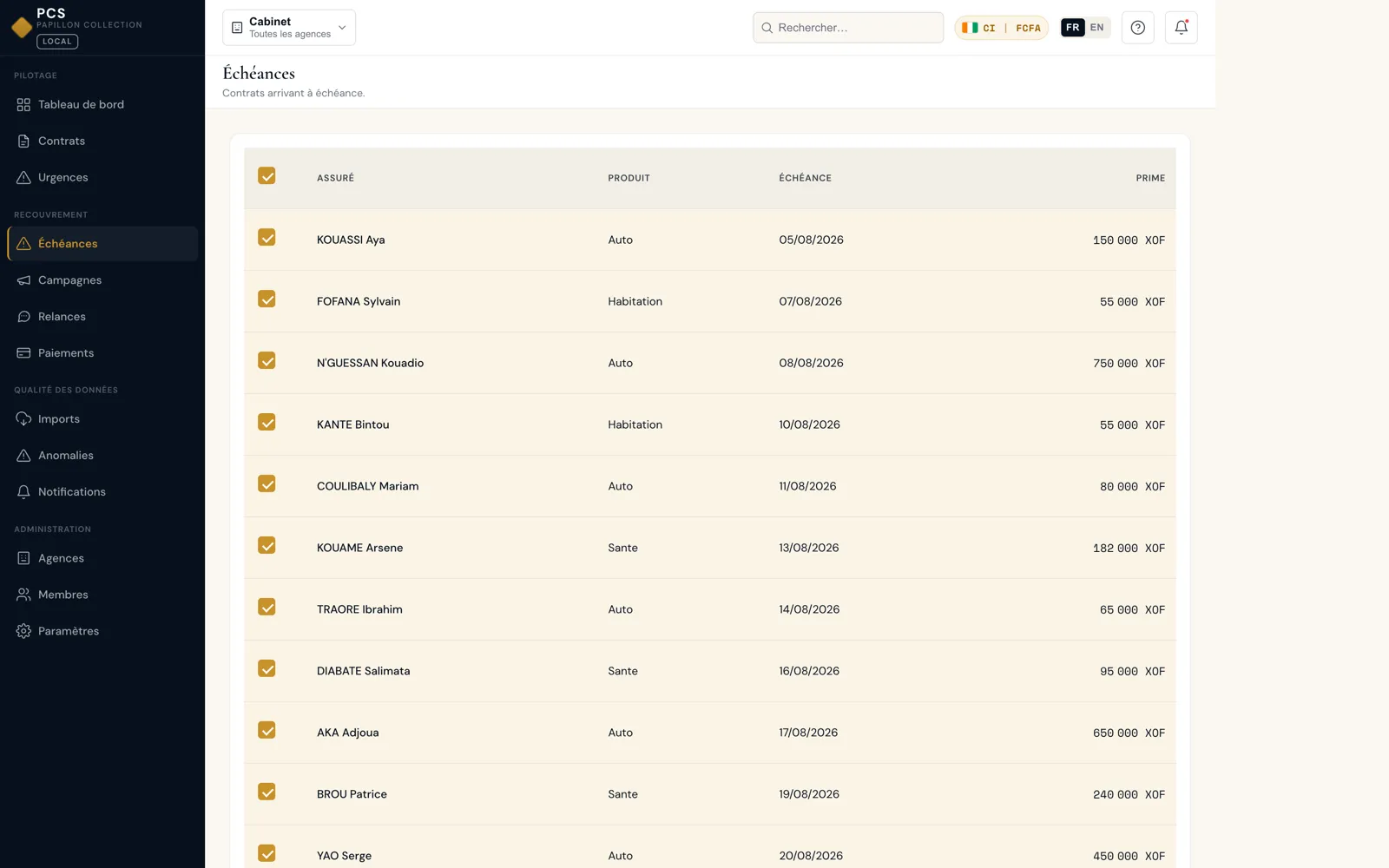
Task: Expand the Cabinet agency dropdown chevron
Action: [342, 28]
